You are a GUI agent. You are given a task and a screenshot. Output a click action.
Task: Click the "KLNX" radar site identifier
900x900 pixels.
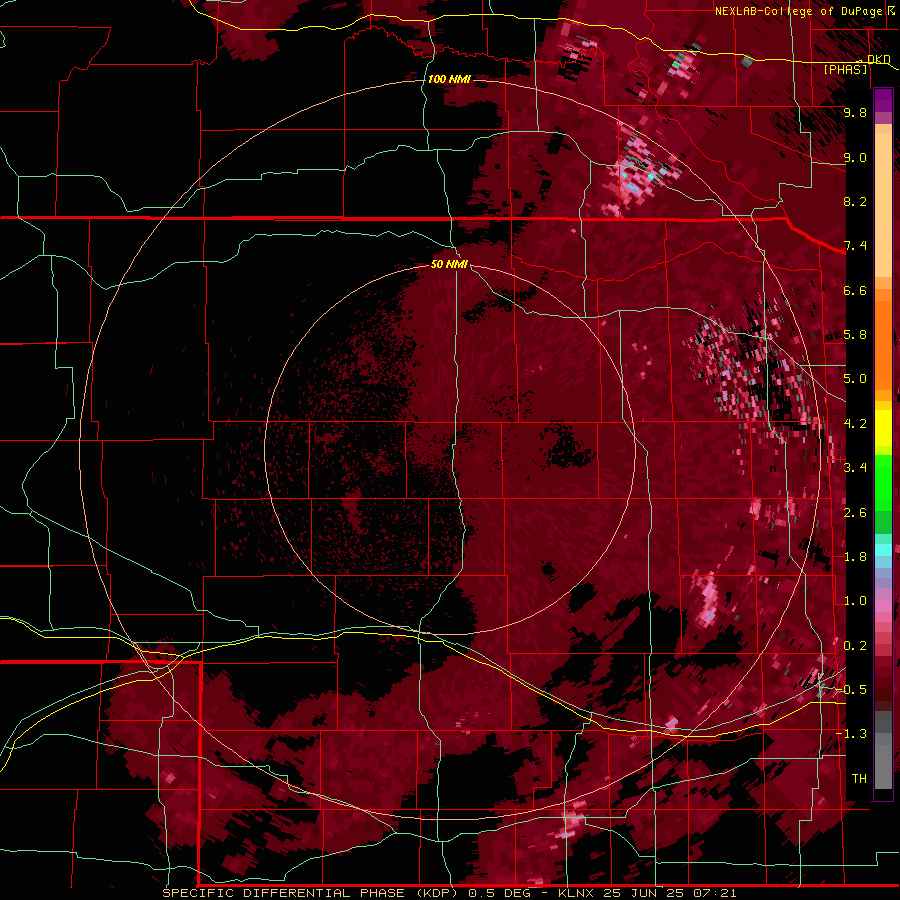tap(575, 893)
